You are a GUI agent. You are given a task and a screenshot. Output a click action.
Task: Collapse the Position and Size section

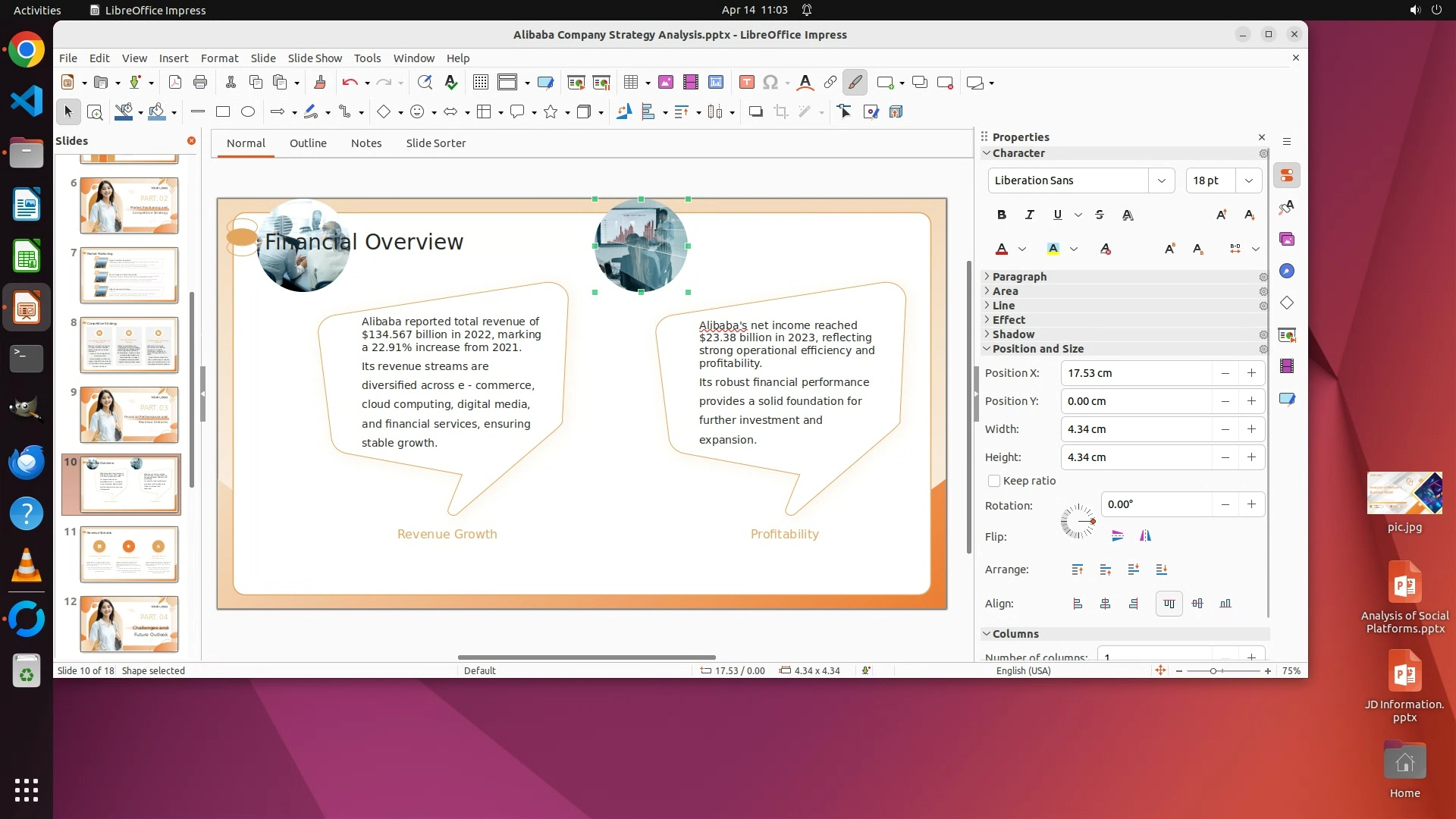1037,349
